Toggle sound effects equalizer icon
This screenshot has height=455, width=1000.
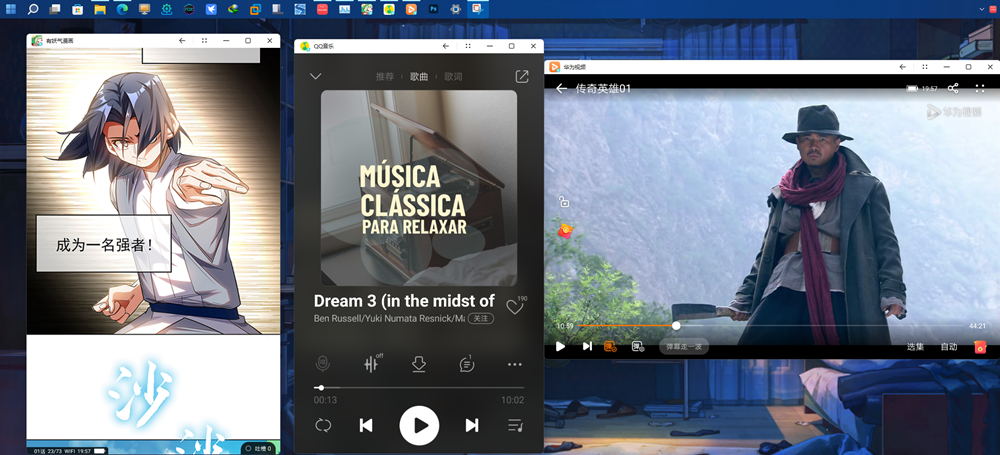coord(372,364)
